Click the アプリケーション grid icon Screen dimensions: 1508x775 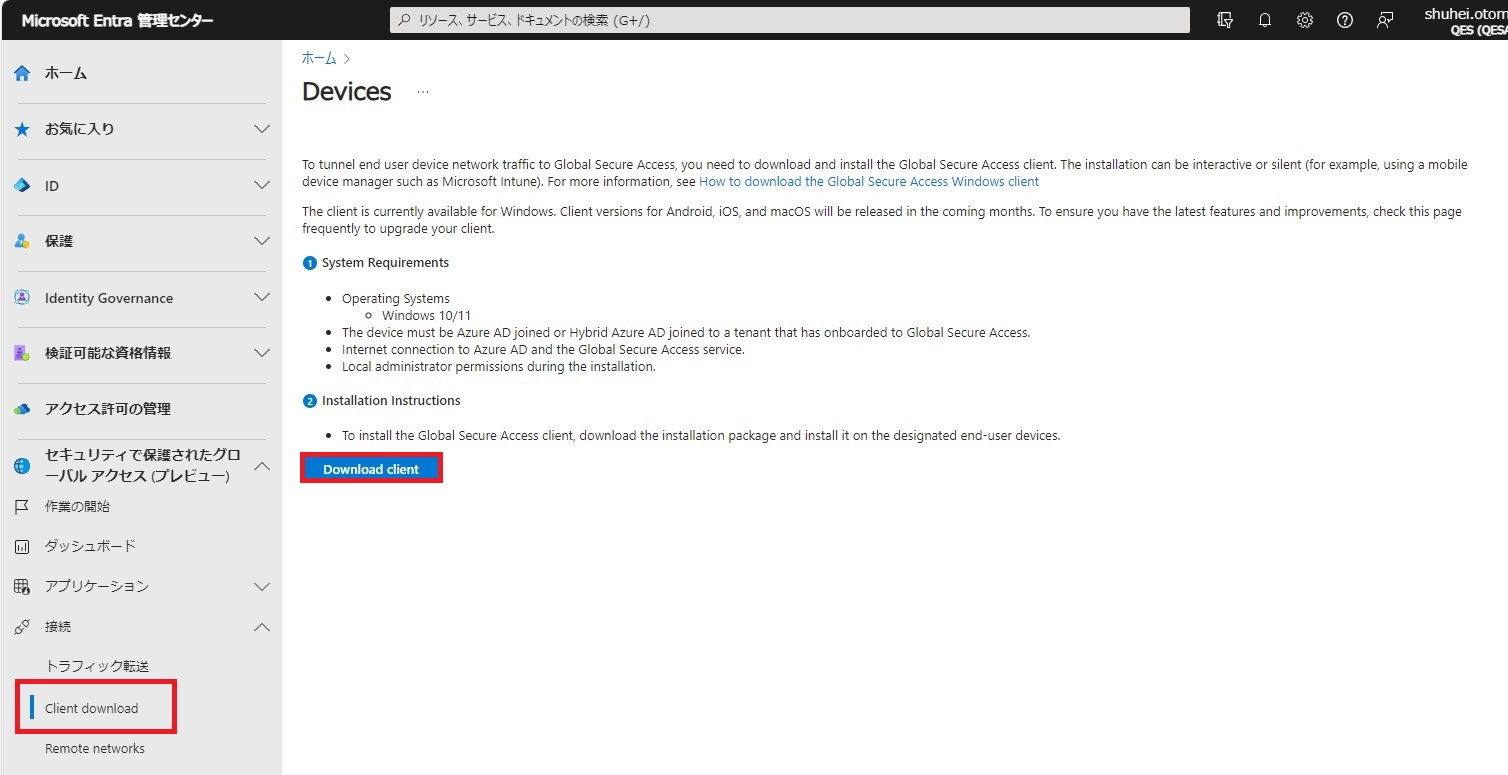click(22, 587)
